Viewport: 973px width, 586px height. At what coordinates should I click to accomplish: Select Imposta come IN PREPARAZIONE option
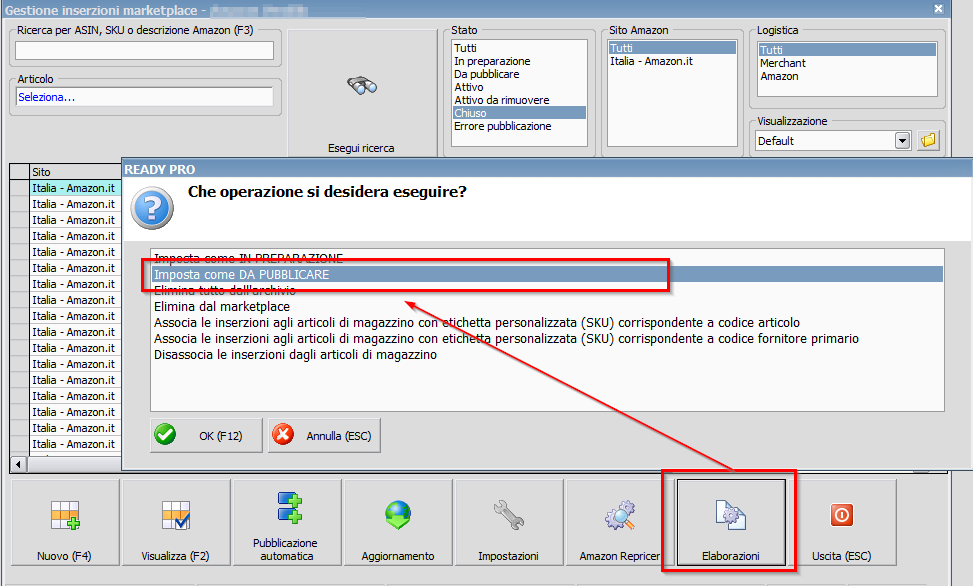click(547, 258)
